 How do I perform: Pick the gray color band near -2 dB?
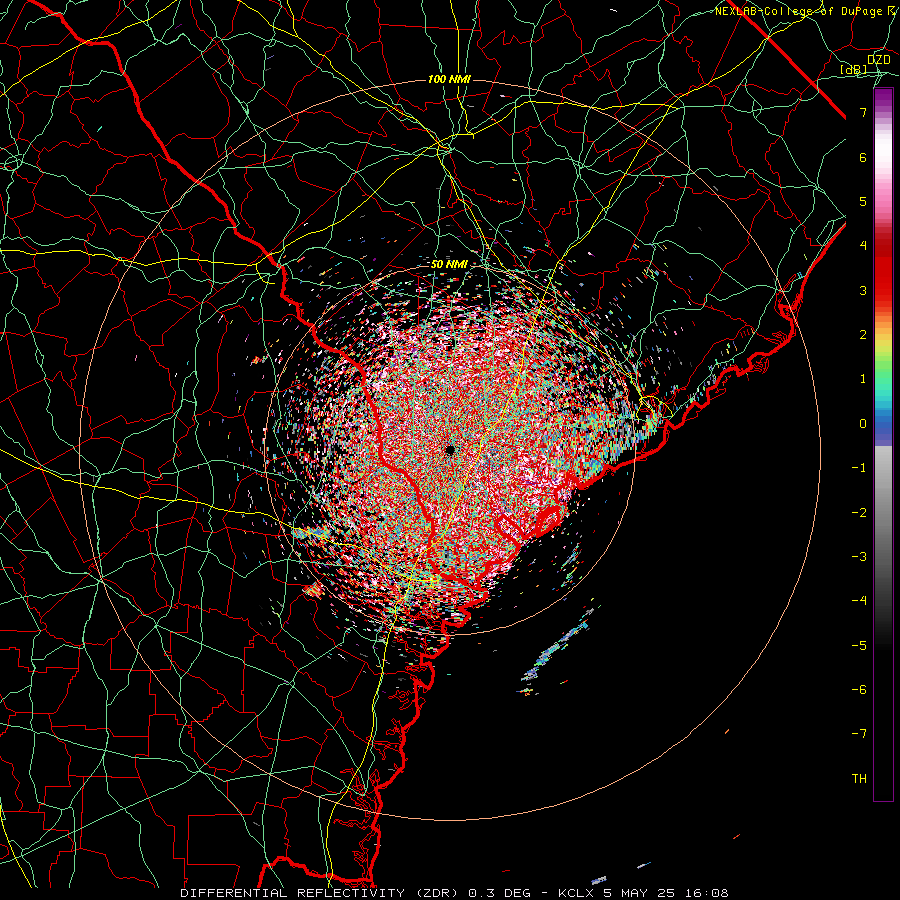(883, 513)
